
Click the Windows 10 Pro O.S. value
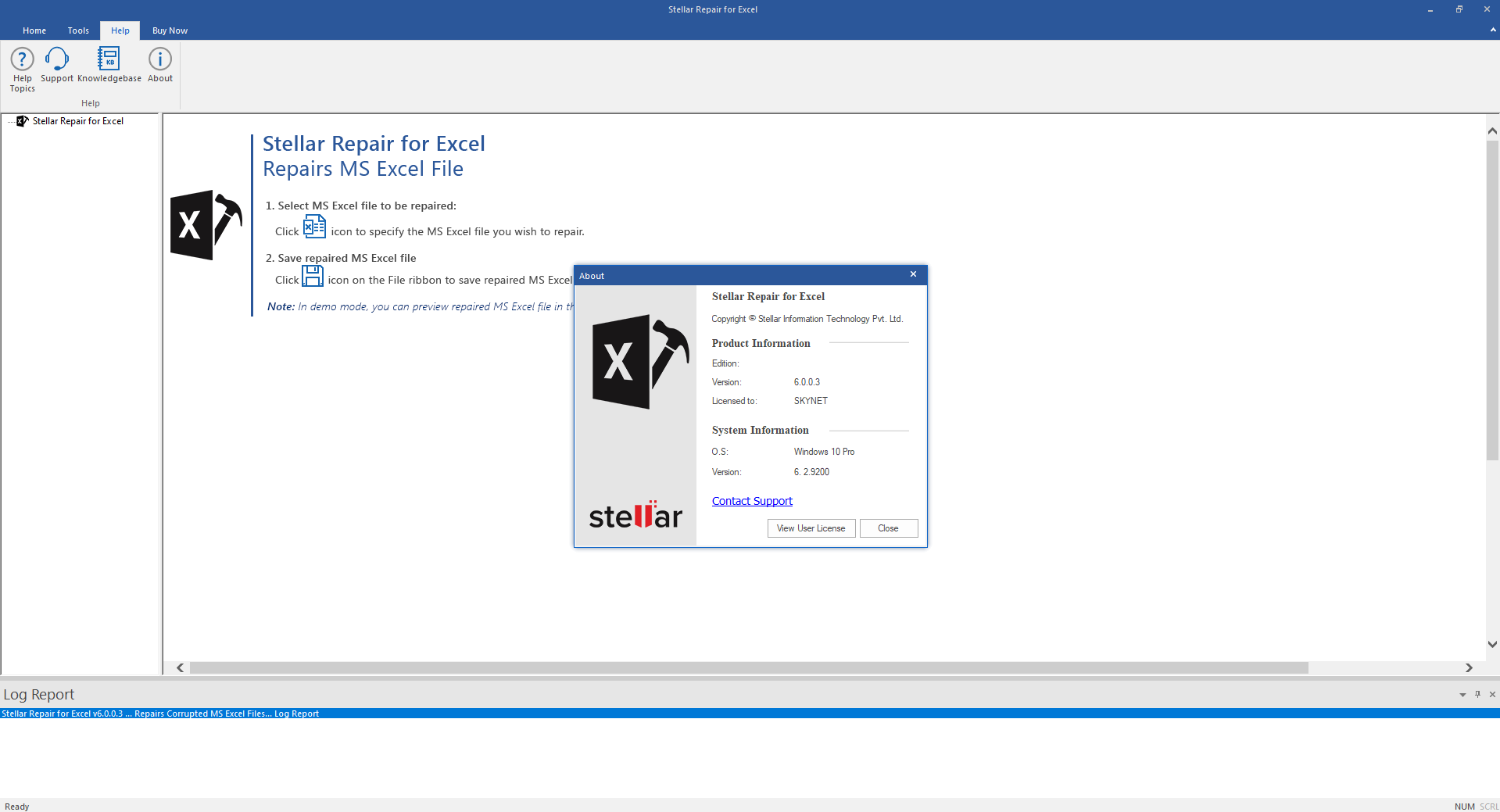click(x=824, y=452)
